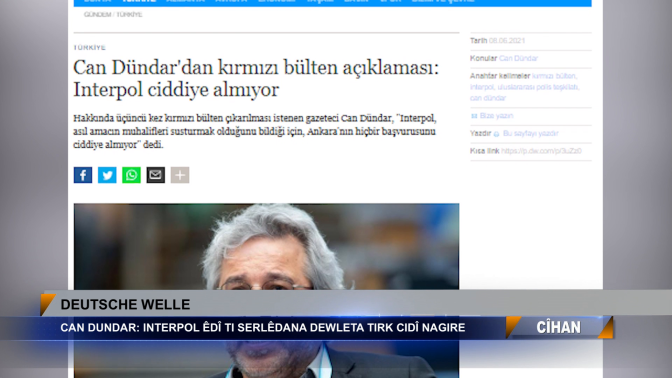Open the Can Dündar article photo
Viewport: 672px width, 378px height.
[x=266, y=246]
